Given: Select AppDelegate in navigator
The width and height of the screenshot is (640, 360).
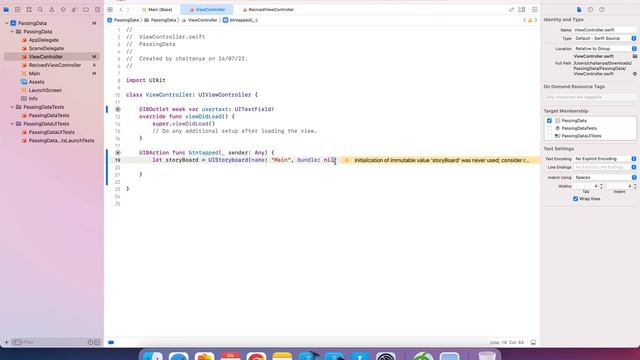Looking at the screenshot, I should [x=44, y=40].
